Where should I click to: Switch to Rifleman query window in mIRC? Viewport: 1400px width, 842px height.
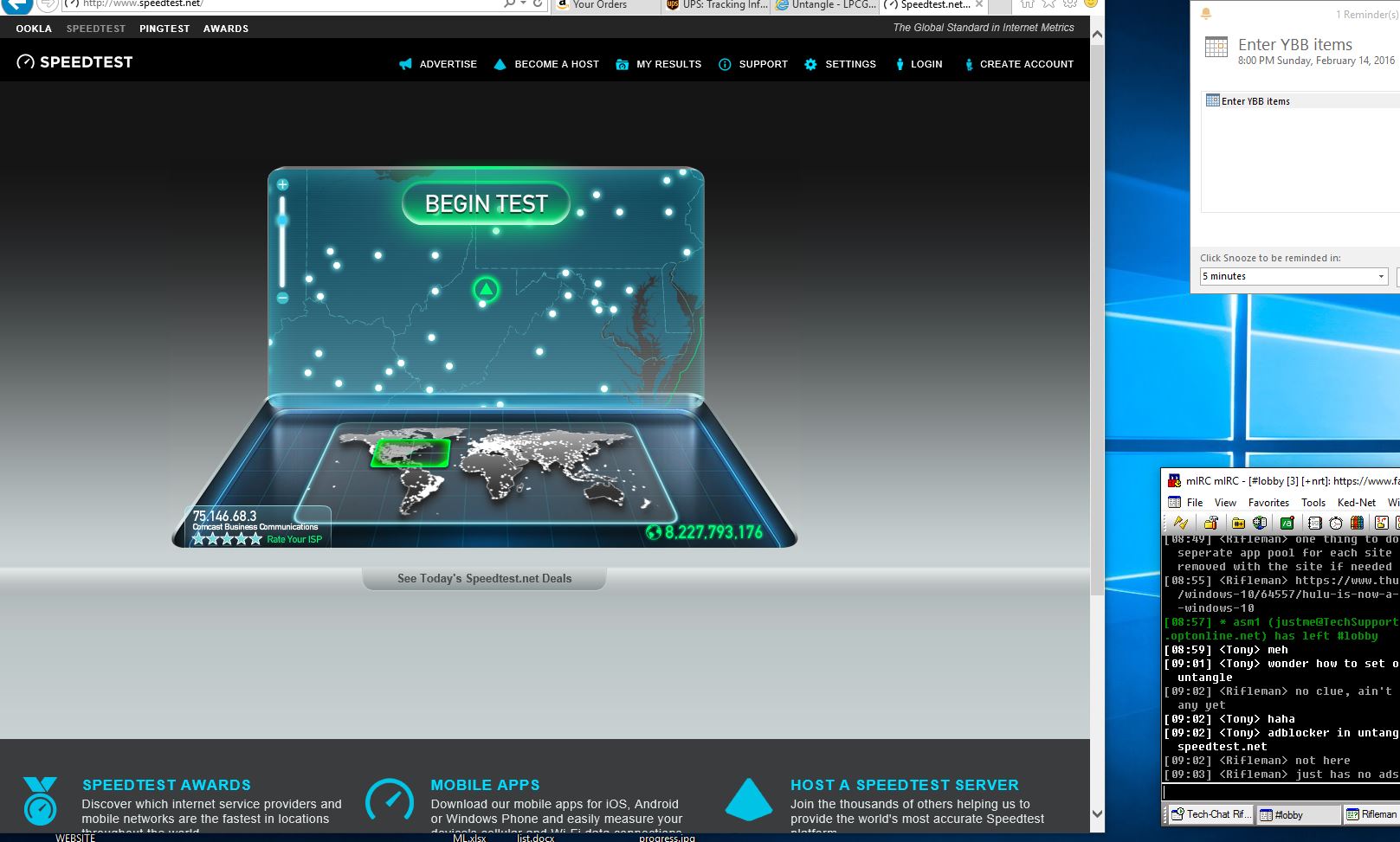1371,814
